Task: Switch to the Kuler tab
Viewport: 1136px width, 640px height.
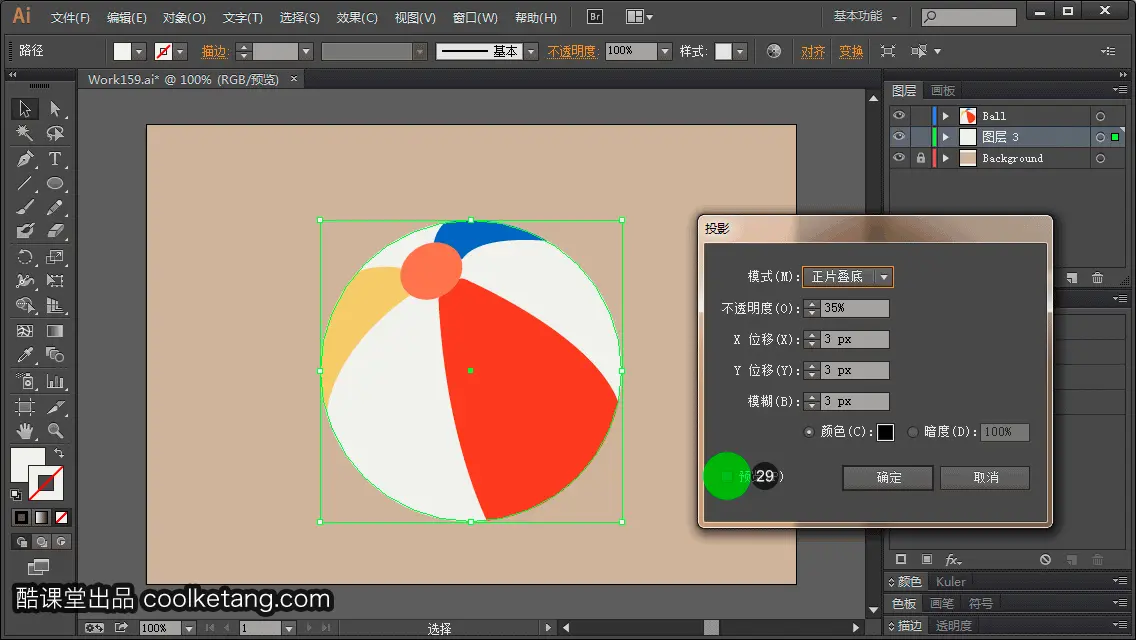Action: pyautogui.click(x=951, y=581)
